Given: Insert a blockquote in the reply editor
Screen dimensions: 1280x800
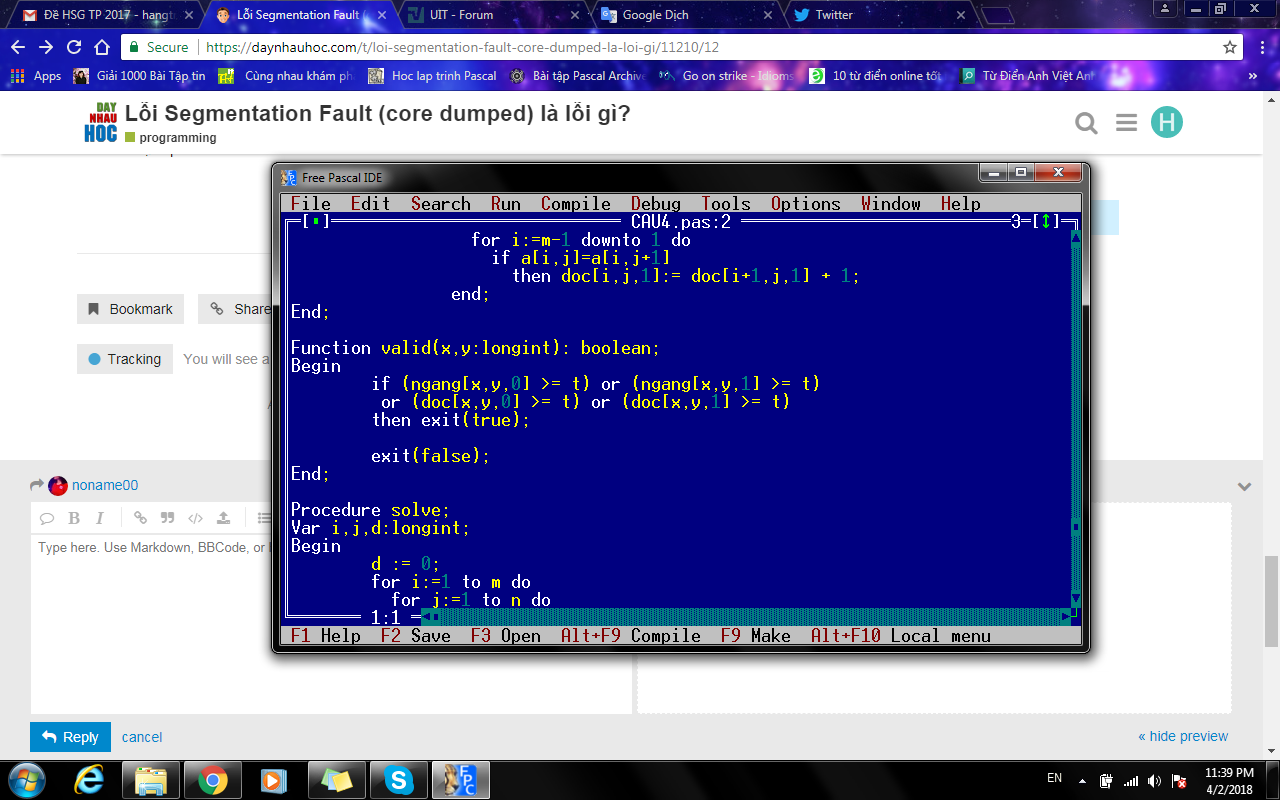Looking at the screenshot, I should tap(166, 517).
